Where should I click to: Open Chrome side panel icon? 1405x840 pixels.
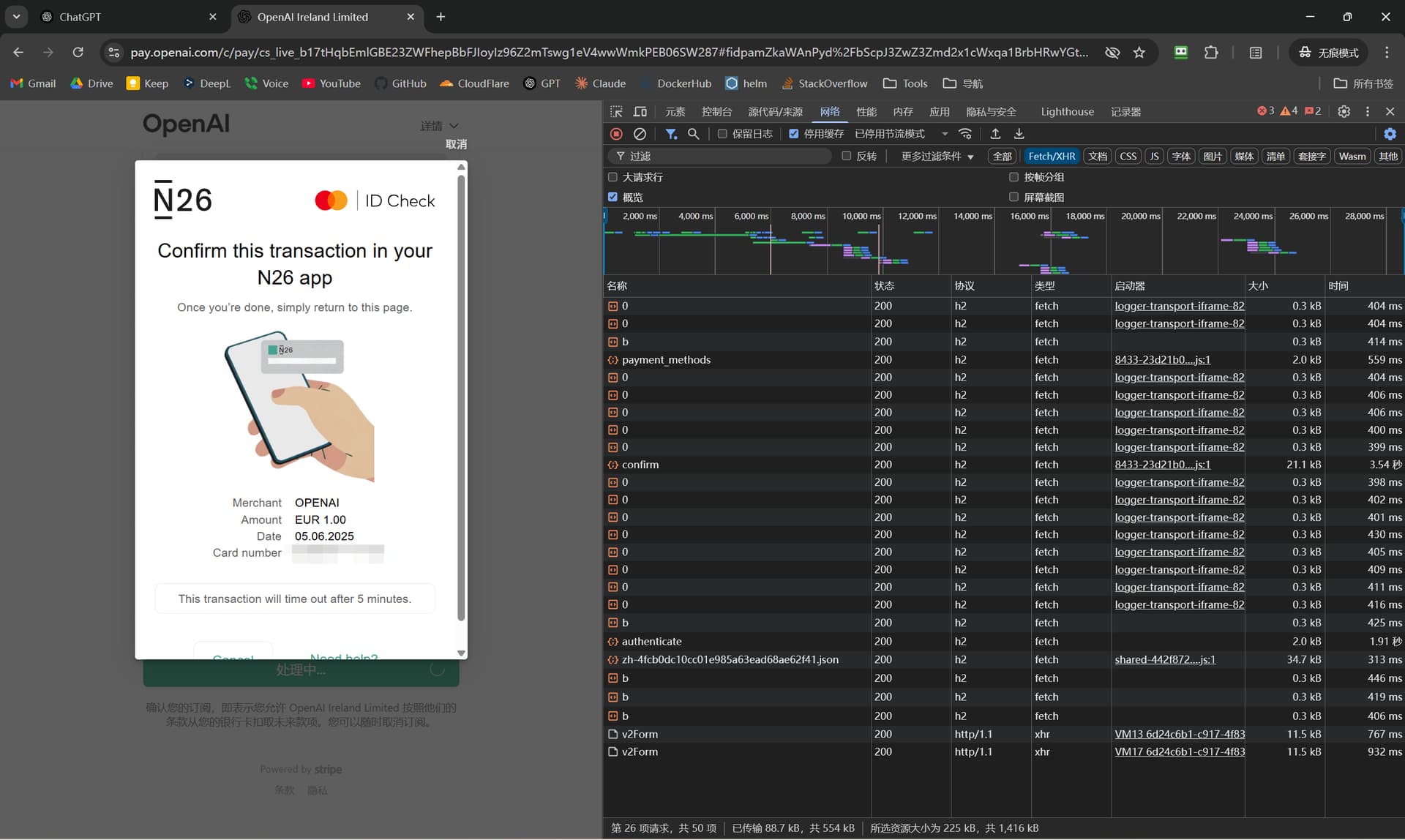(x=1256, y=52)
